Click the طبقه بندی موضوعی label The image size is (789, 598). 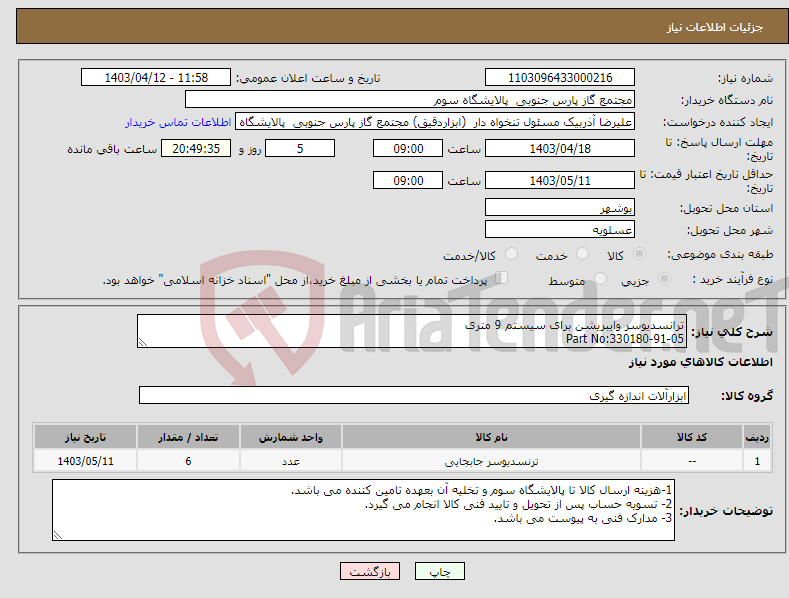pos(720,255)
